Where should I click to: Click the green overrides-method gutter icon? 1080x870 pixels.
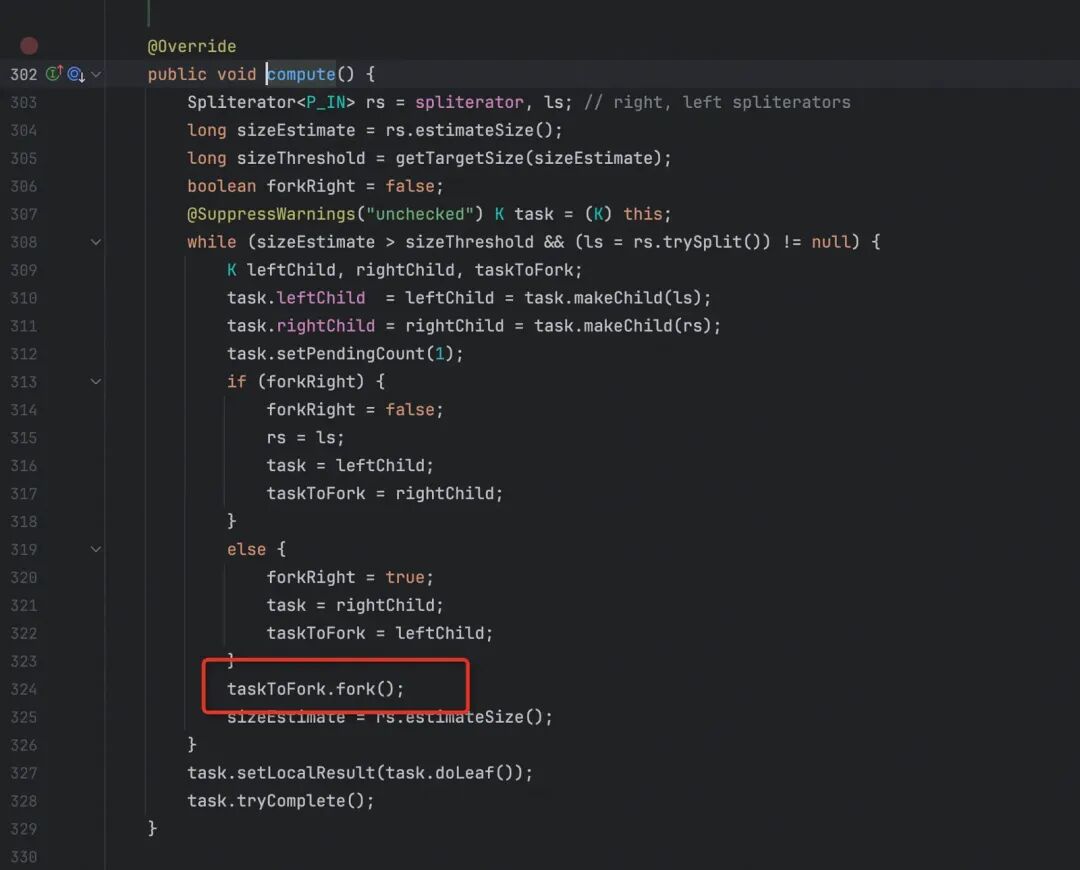54,73
